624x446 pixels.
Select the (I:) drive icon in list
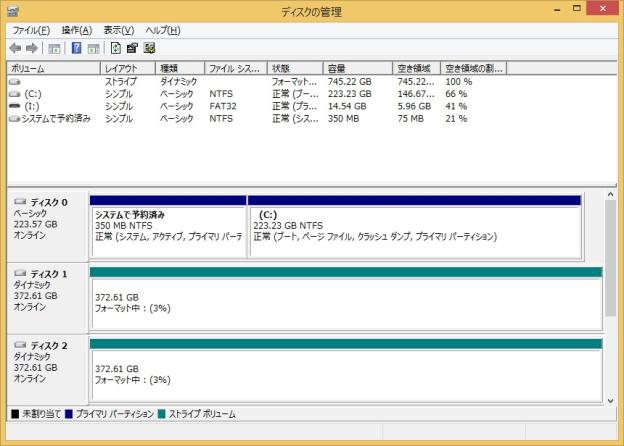pyautogui.click(x=15, y=106)
